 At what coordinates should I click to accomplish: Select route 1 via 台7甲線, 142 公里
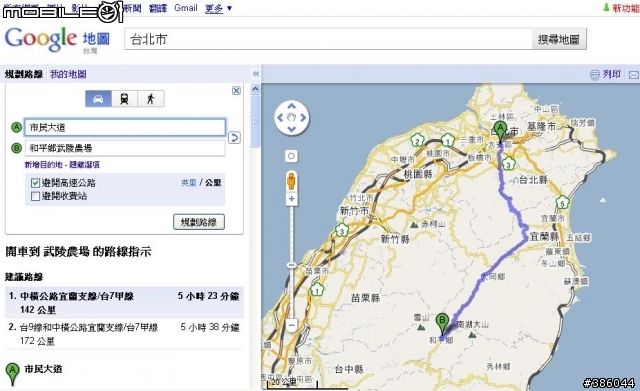(124, 302)
